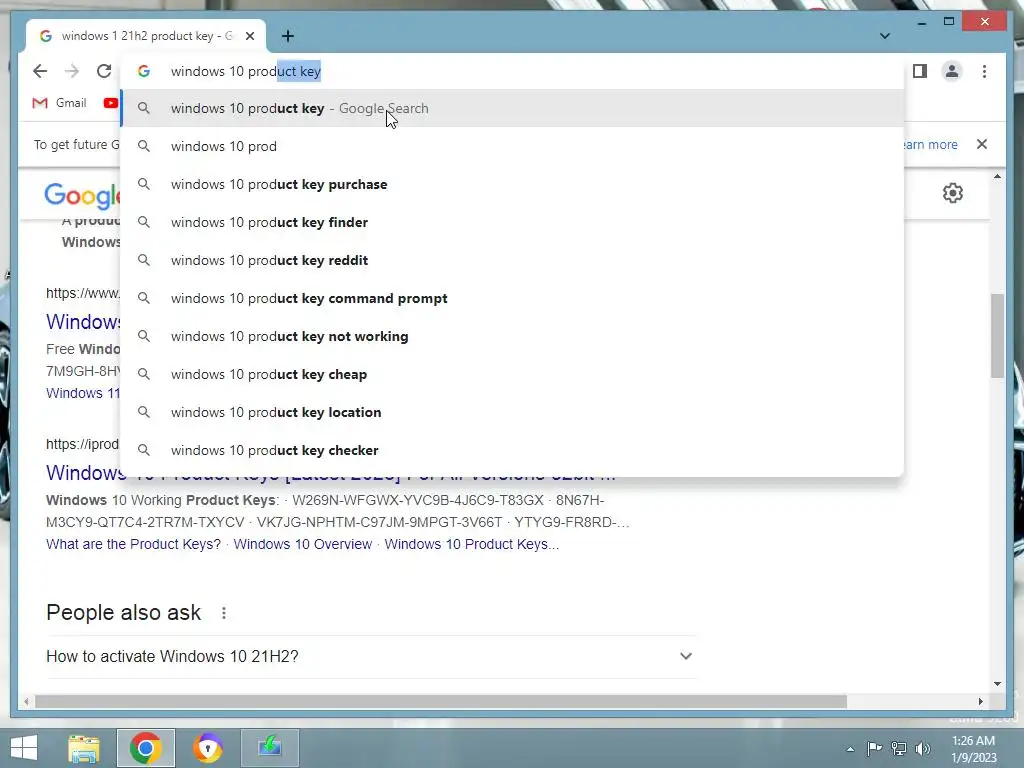1024x768 pixels.
Task: Dismiss the info bar with its X button
Action: (982, 144)
